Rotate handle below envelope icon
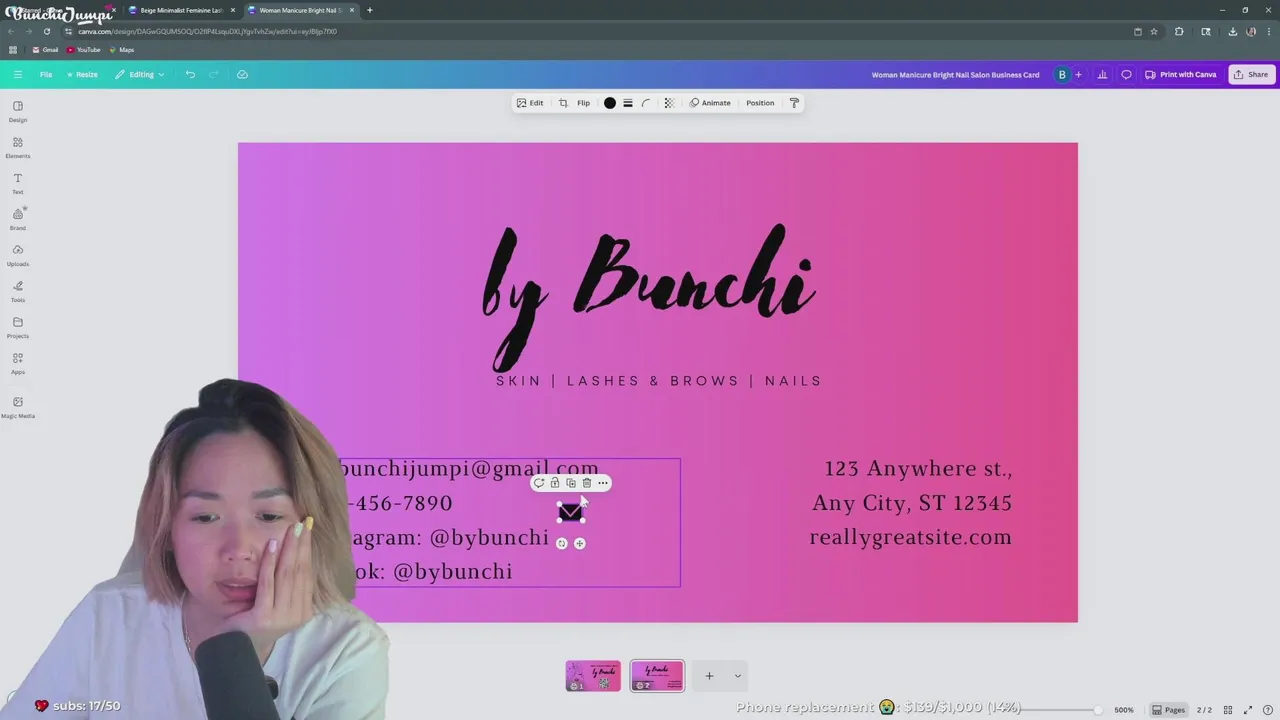The image size is (1280, 720). 561,543
